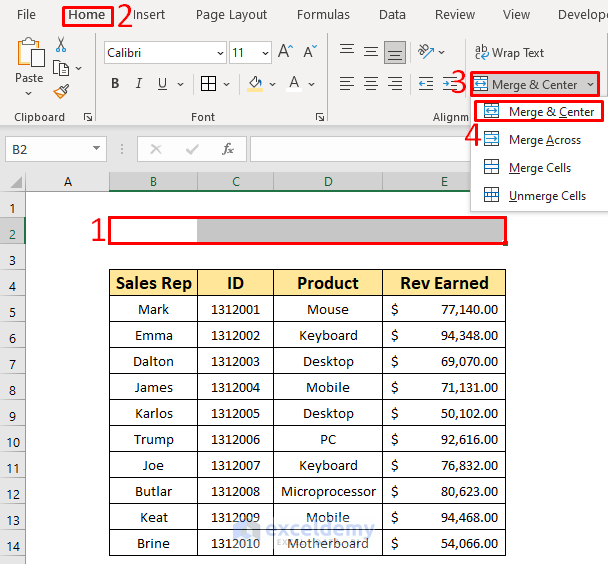Viewport: 608px width, 564px height.
Task: Click the Cut scissors icon
Action: click(x=61, y=45)
